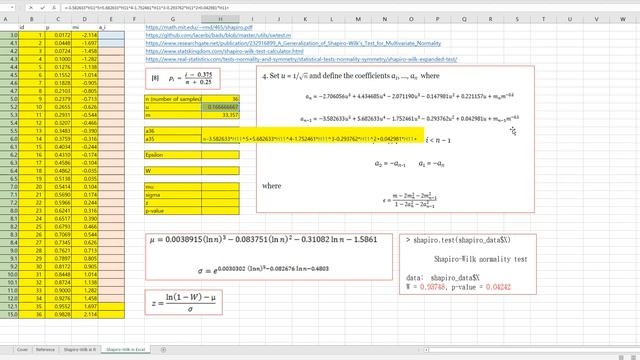The width and height of the screenshot is (640, 360).
Task: Select column K header
Action: point(305,19)
